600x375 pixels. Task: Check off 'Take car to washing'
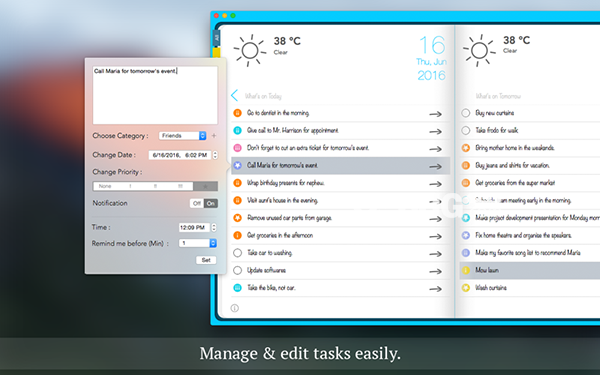coord(237,253)
